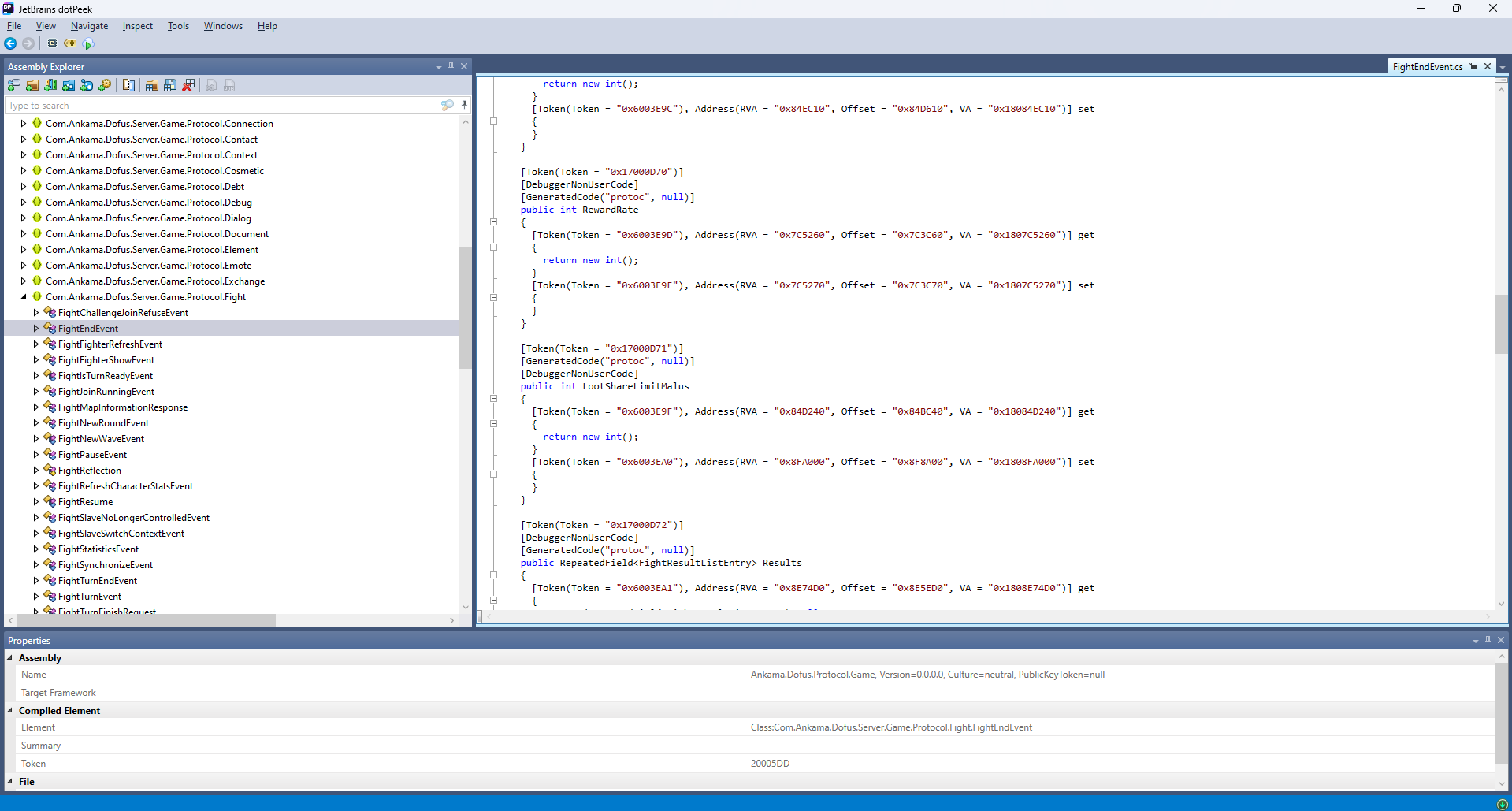1512x811 pixels.
Task: Open from NuGet blue icon
Action: coord(87,85)
